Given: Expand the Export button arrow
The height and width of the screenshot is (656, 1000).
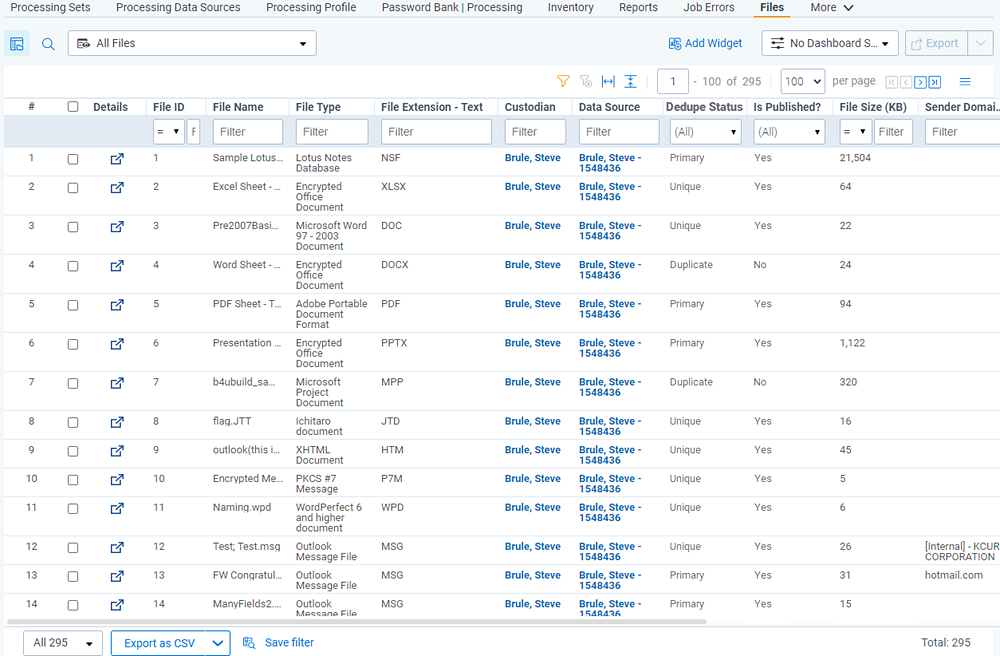Looking at the screenshot, I should tap(980, 43).
